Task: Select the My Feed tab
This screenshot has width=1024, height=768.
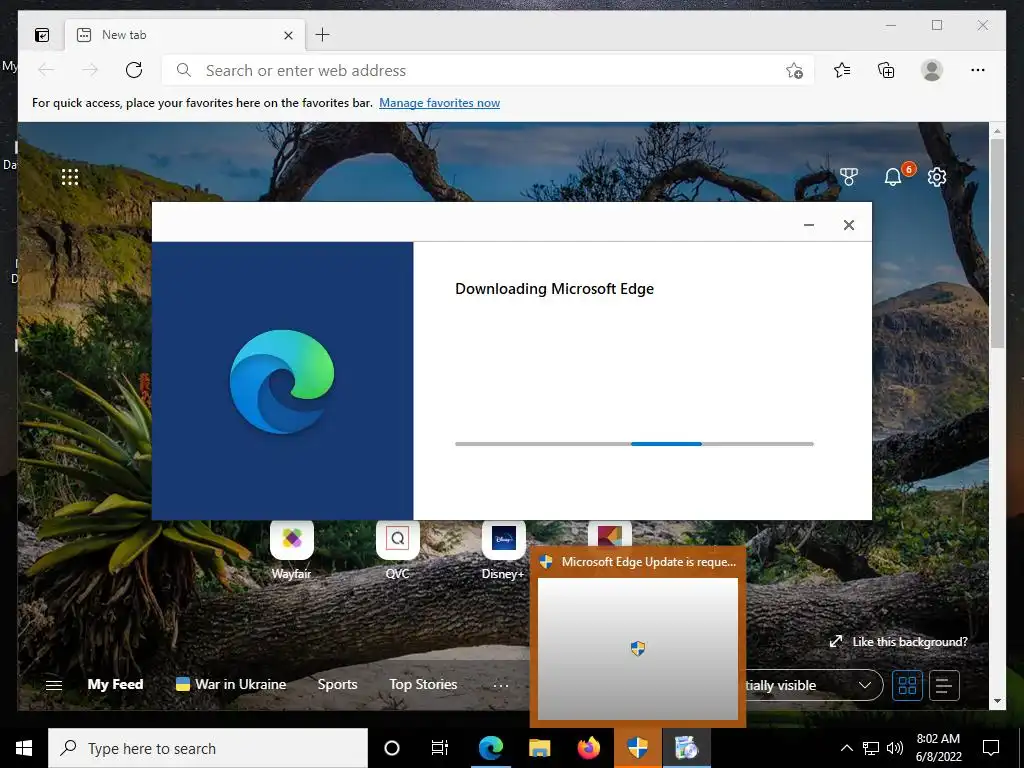Action: (x=115, y=684)
